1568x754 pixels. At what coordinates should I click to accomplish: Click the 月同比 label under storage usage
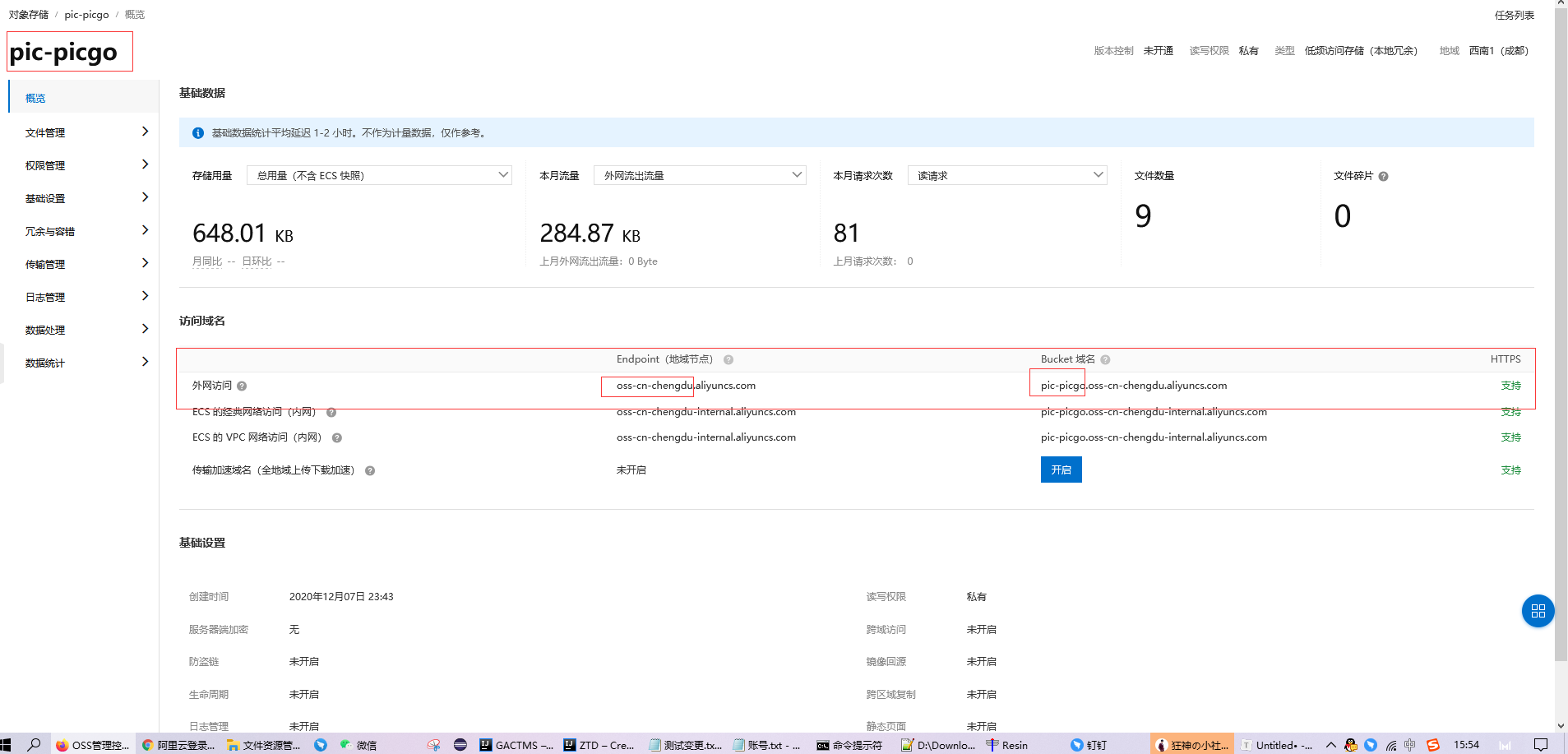(x=207, y=261)
